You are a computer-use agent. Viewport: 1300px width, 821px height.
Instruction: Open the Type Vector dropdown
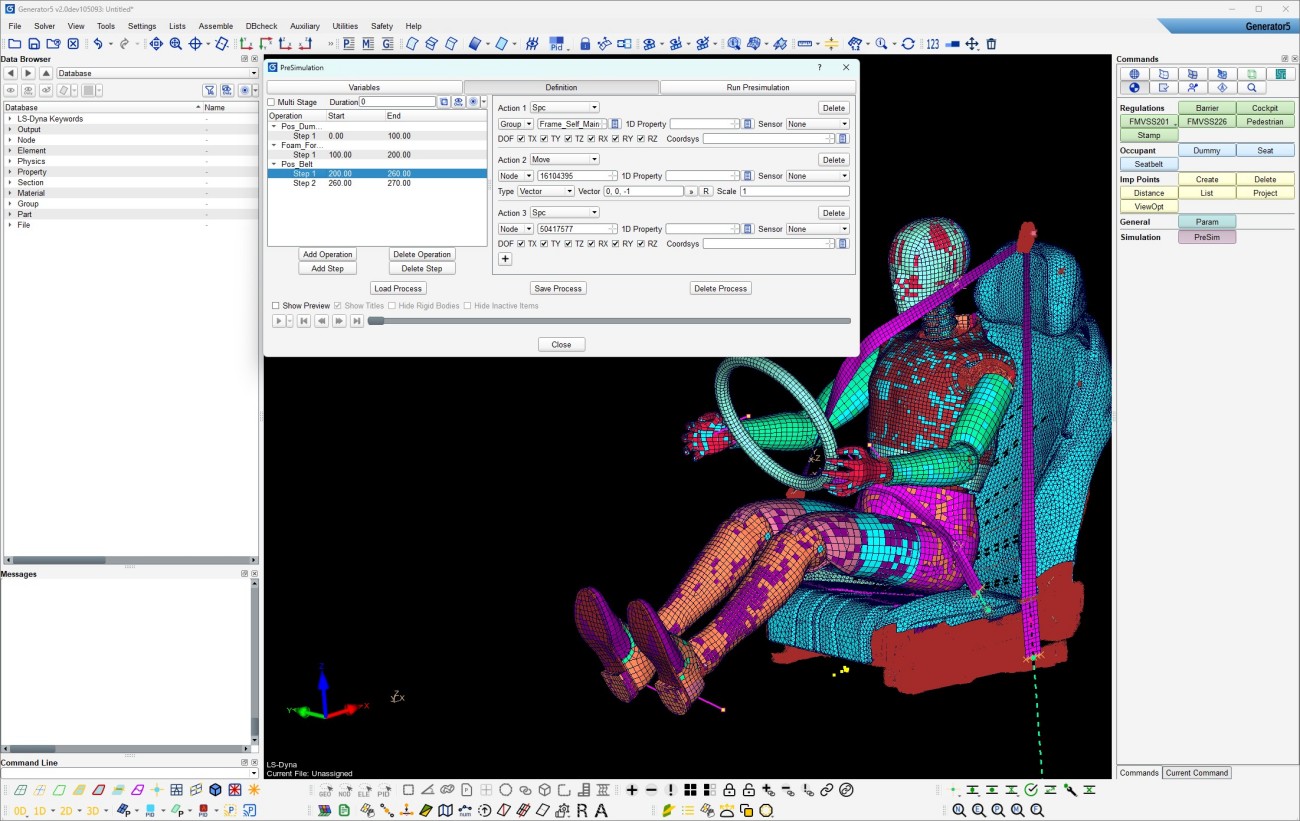click(x=546, y=191)
